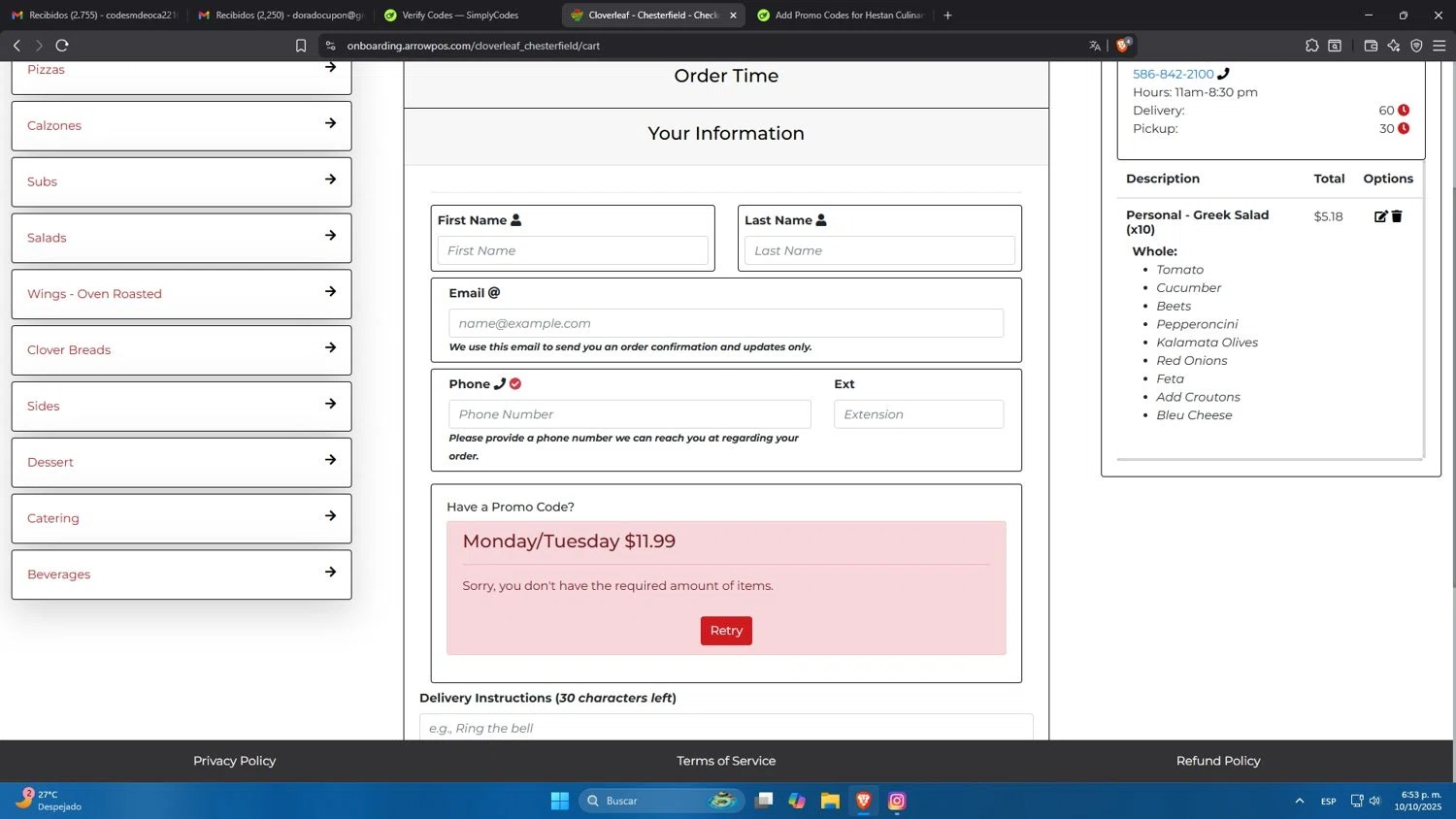Expand the Calzones menu category

[182, 125]
